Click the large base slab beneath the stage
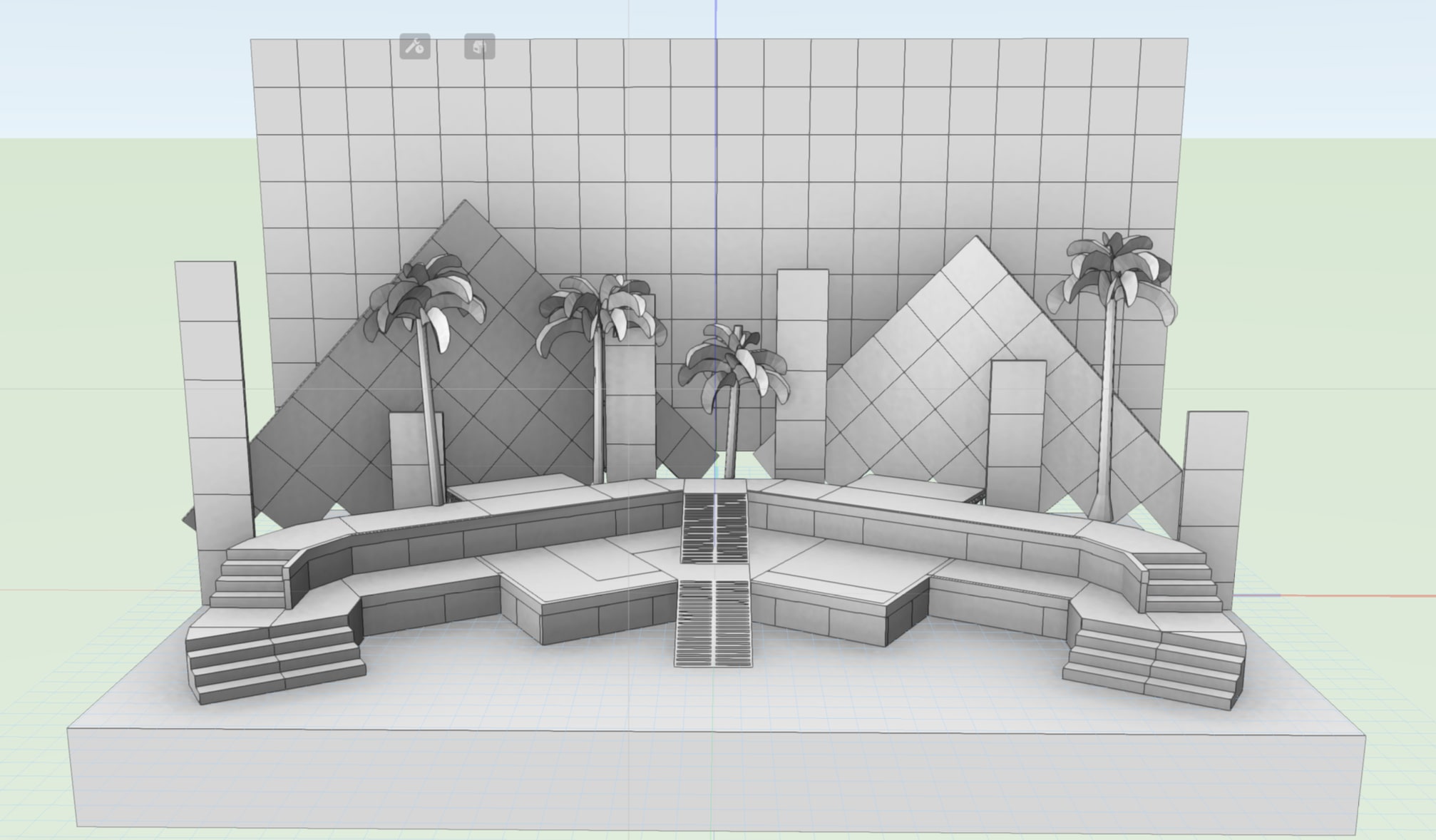Image resolution: width=1436 pixels, height=840 pixels. pyautogui.click(x=713, y=770)
